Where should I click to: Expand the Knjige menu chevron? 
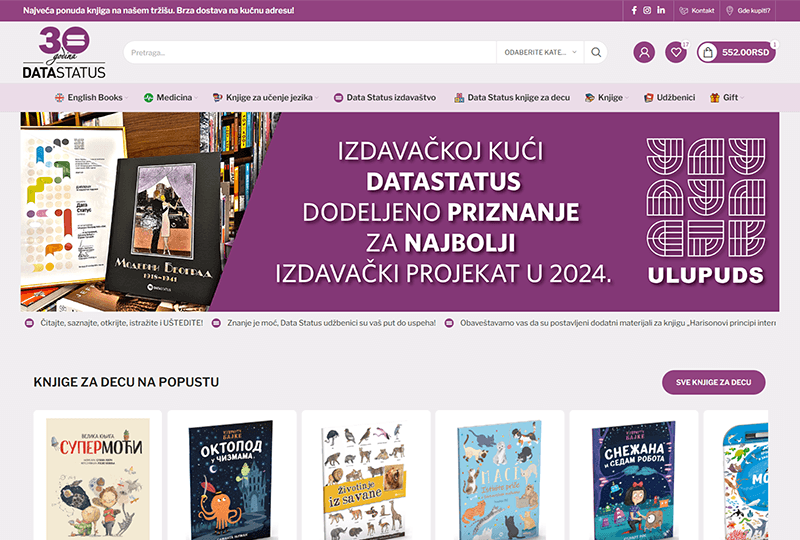coord(627,97)
